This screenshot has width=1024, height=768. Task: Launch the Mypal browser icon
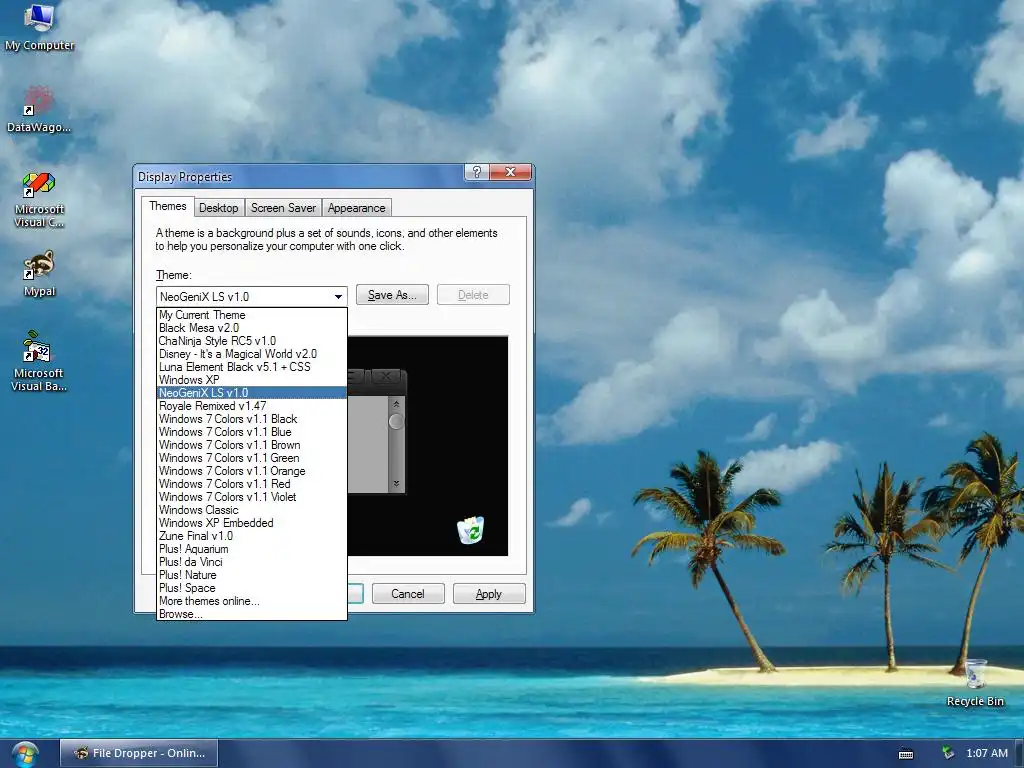39,274
